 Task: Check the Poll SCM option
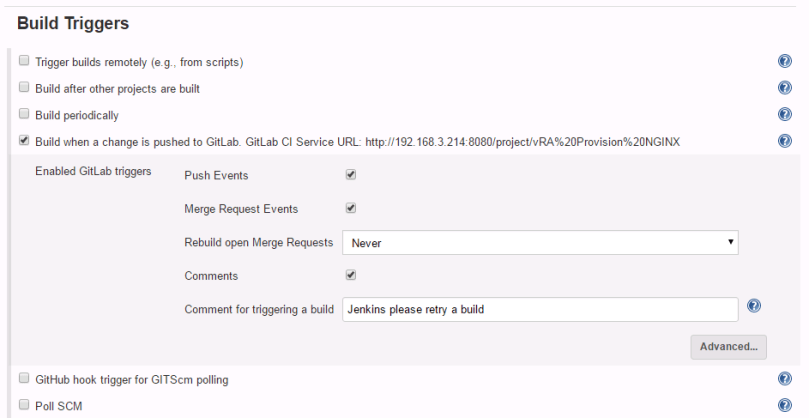[x=24, y=405]
